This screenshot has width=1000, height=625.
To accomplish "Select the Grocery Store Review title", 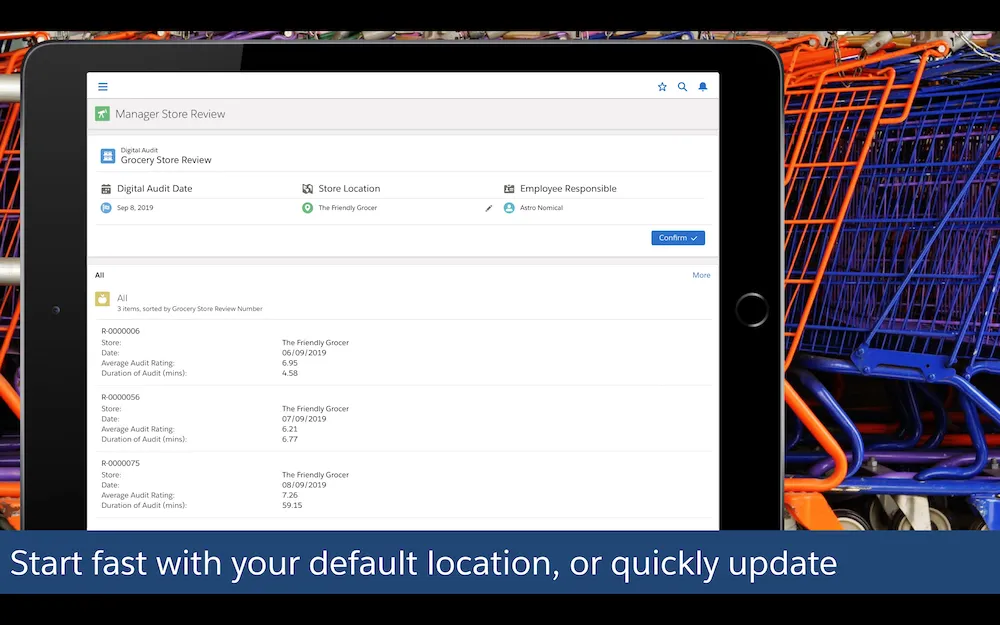I will coord(166,160).
